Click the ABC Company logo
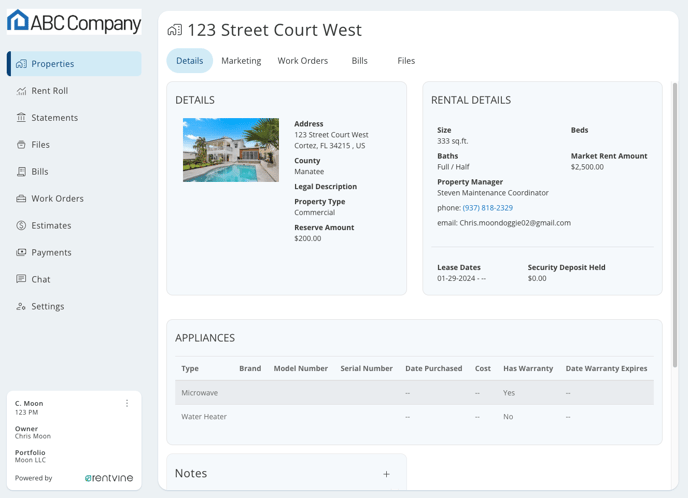 74,22
